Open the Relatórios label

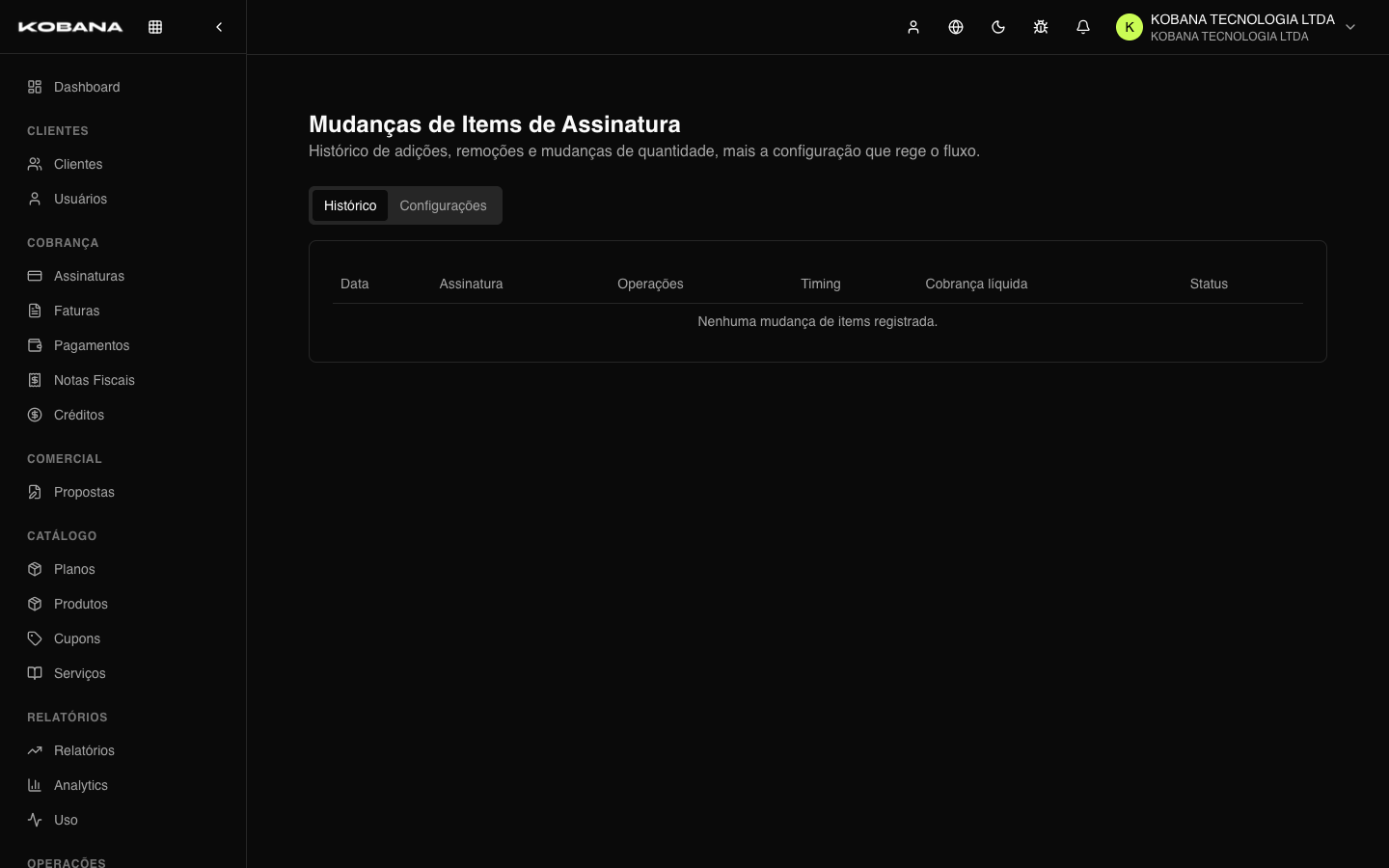pyautogui.click(x=84, y=750)
